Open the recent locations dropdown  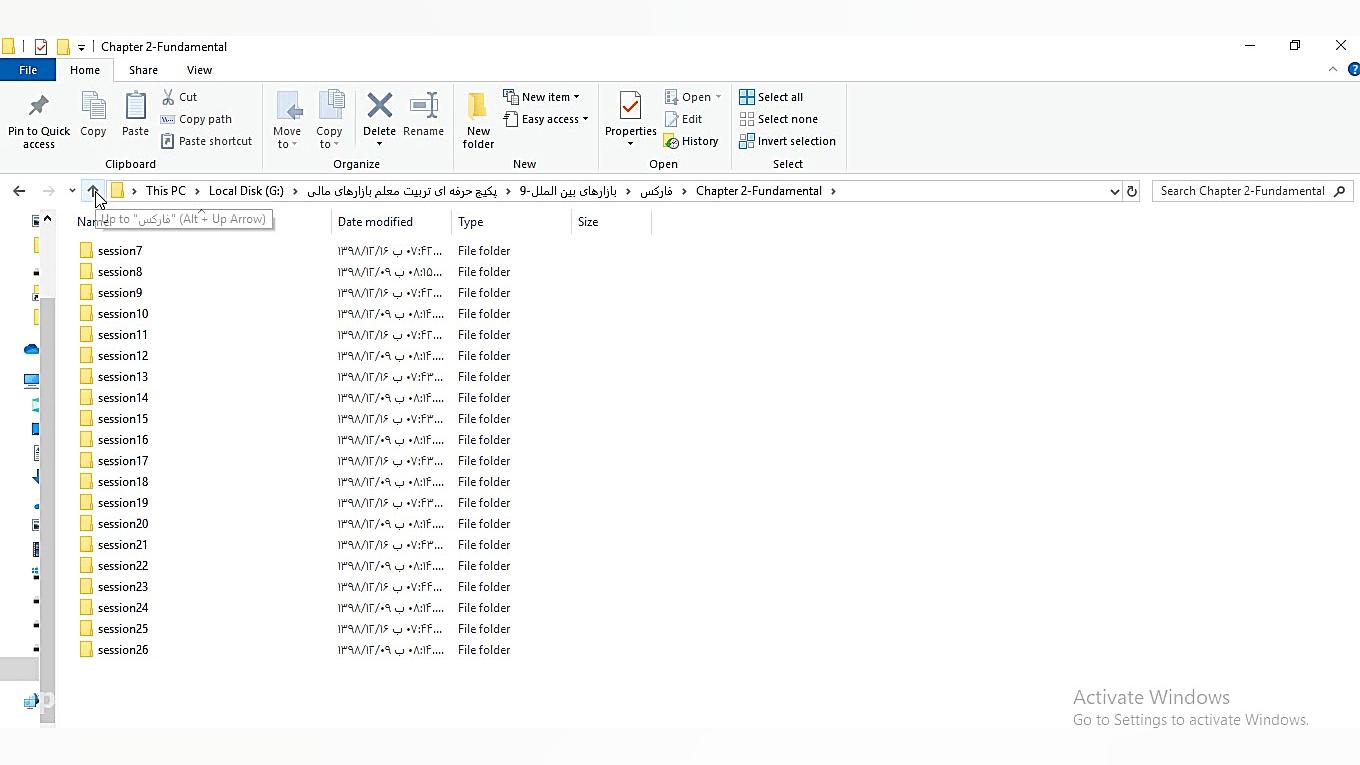click(x=72, y=191)
